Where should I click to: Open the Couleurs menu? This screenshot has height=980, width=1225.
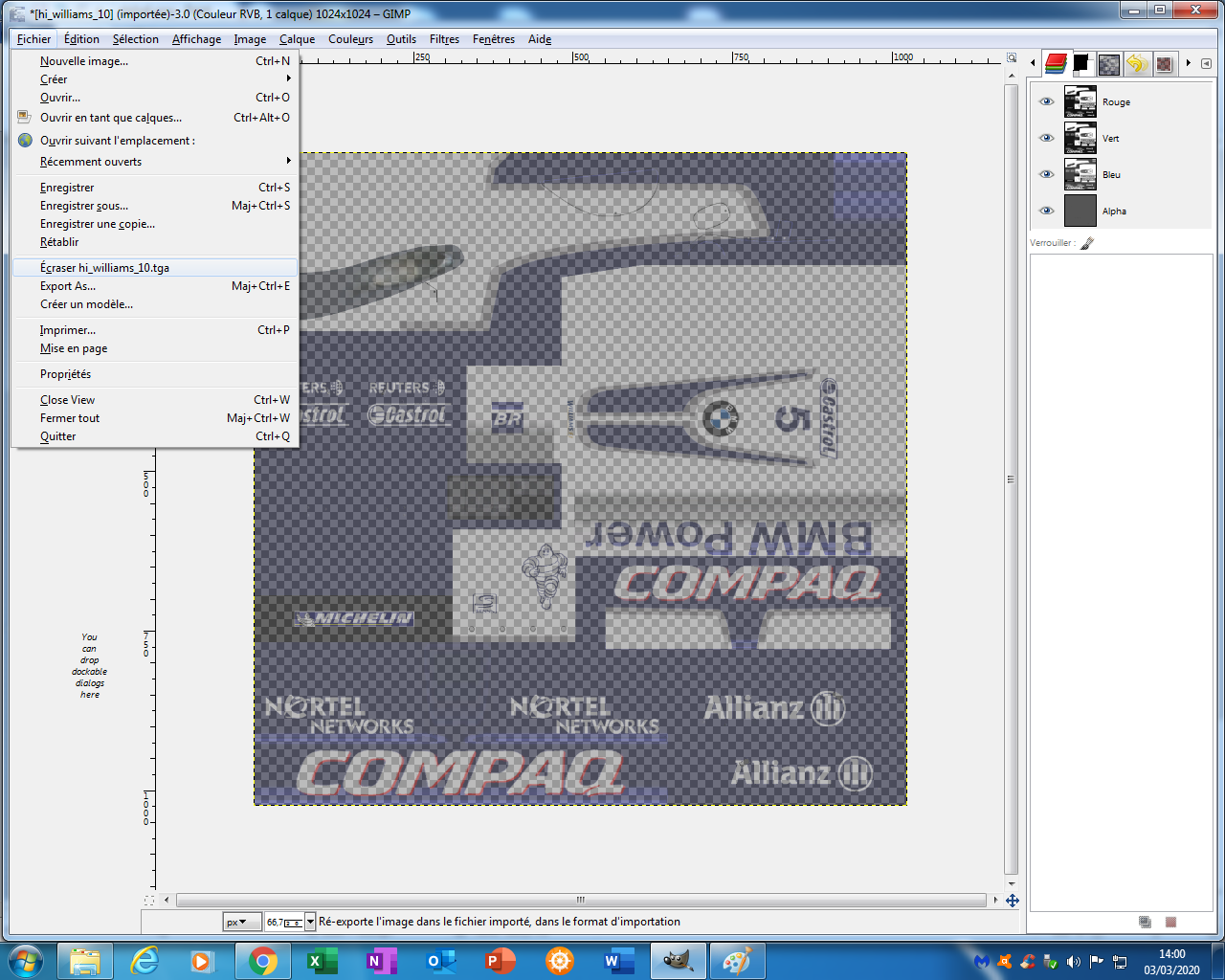click(x=350, y=39)
